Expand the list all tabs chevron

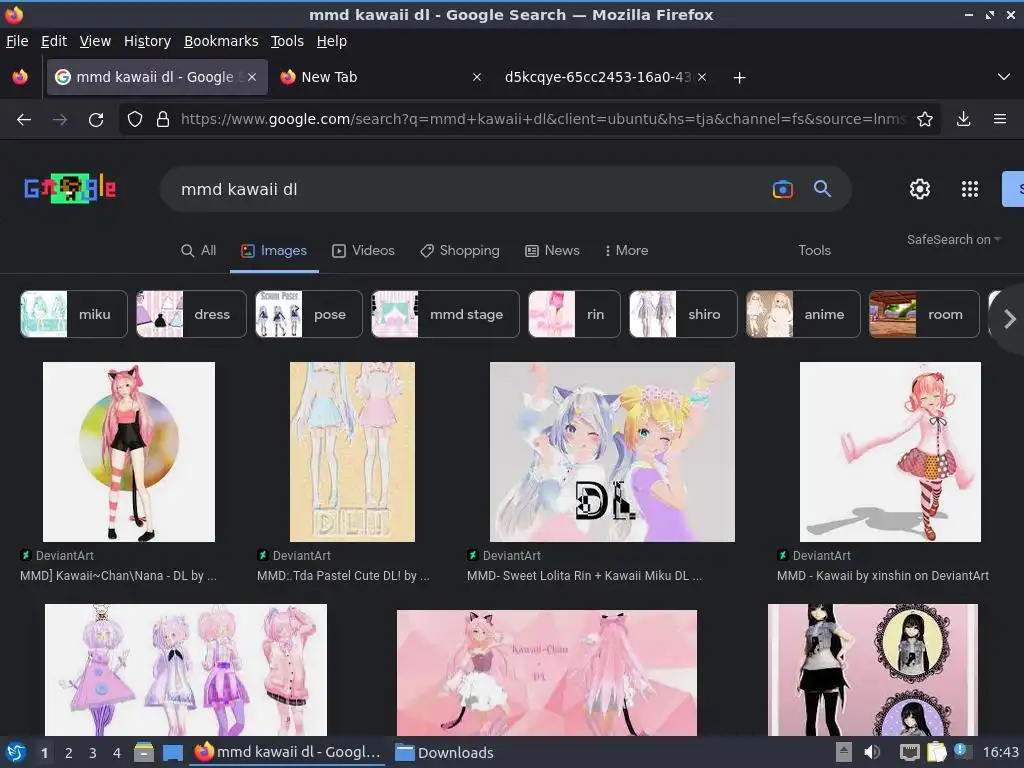tap(1004, 77)
